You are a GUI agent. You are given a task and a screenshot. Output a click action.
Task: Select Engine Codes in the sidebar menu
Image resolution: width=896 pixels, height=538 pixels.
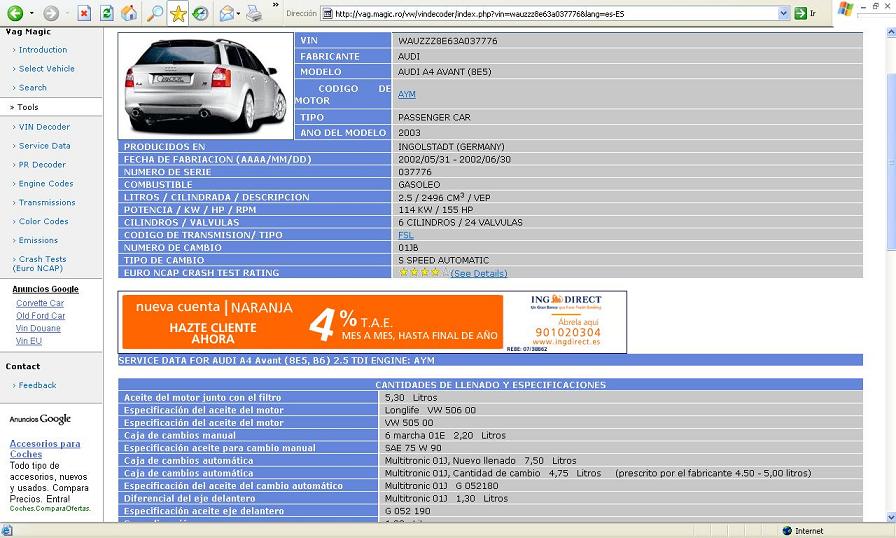tap(46, 184)
